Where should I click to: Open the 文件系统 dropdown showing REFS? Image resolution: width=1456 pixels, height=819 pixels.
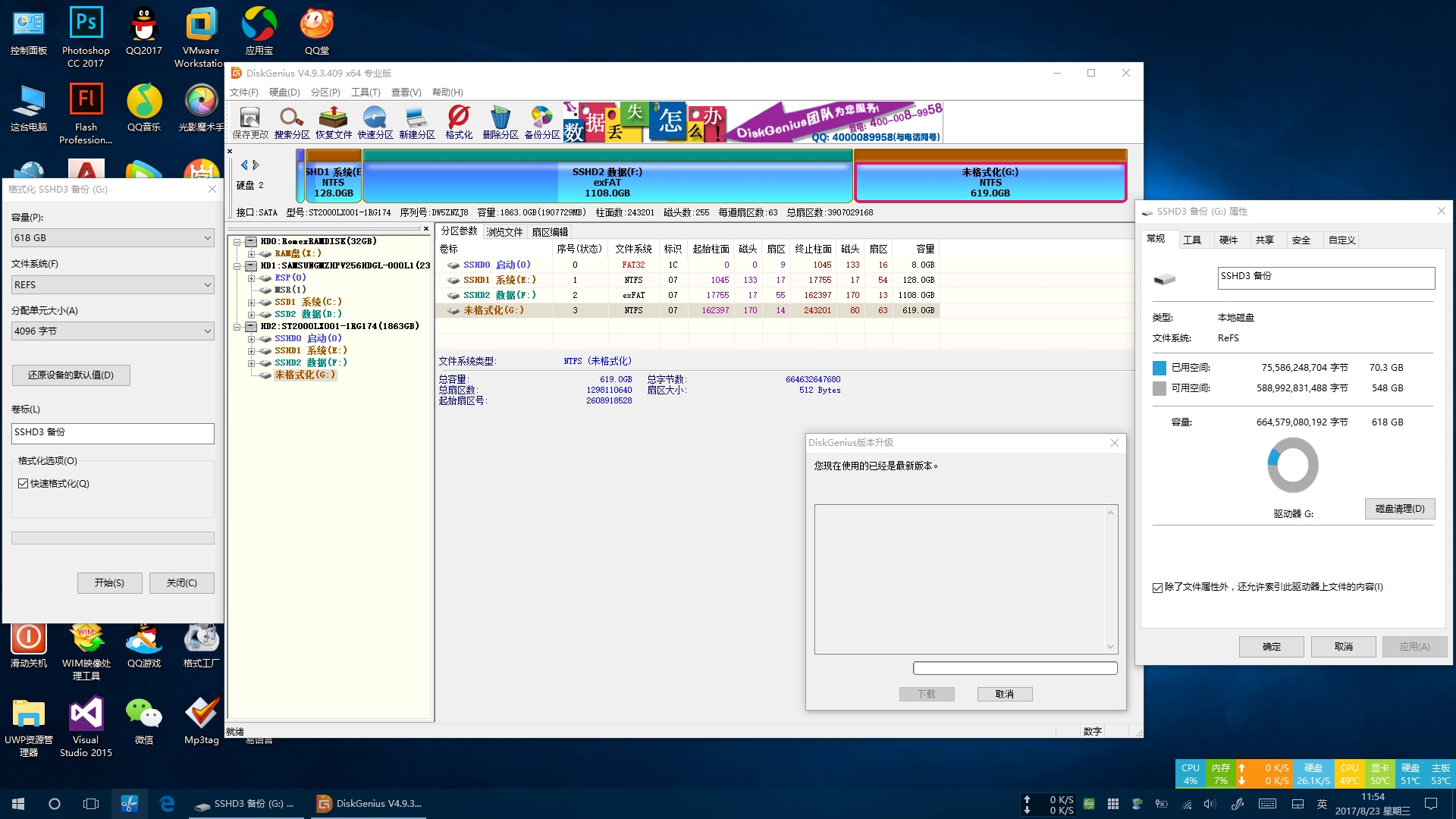[x=113, y=285]
